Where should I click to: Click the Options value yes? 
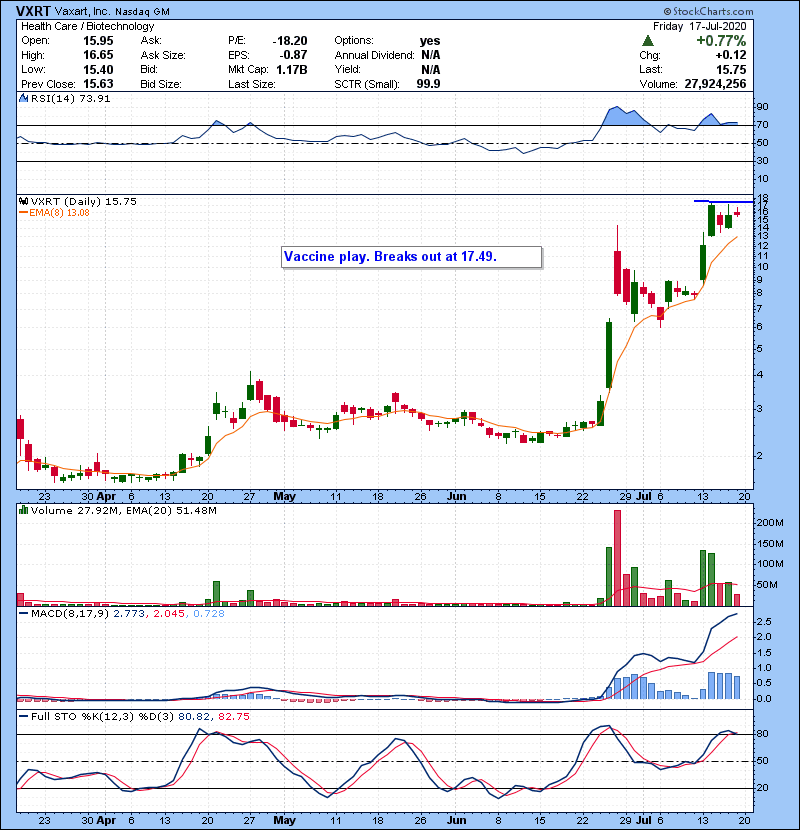click(429, 41)
